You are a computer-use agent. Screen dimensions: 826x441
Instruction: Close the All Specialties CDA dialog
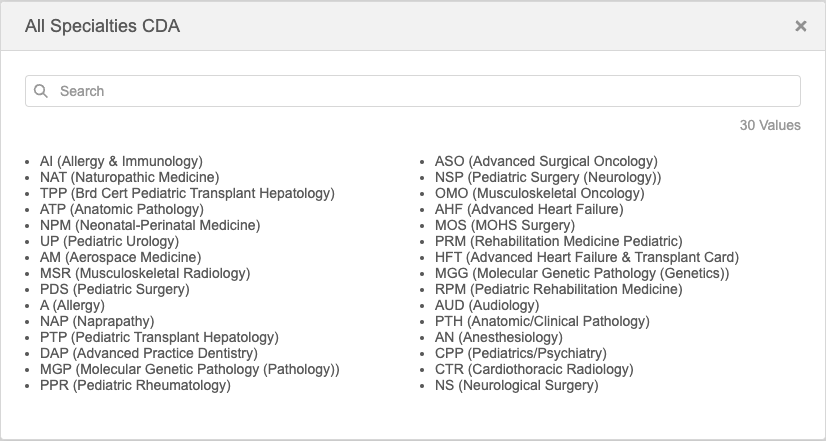(x=800, y=26)
